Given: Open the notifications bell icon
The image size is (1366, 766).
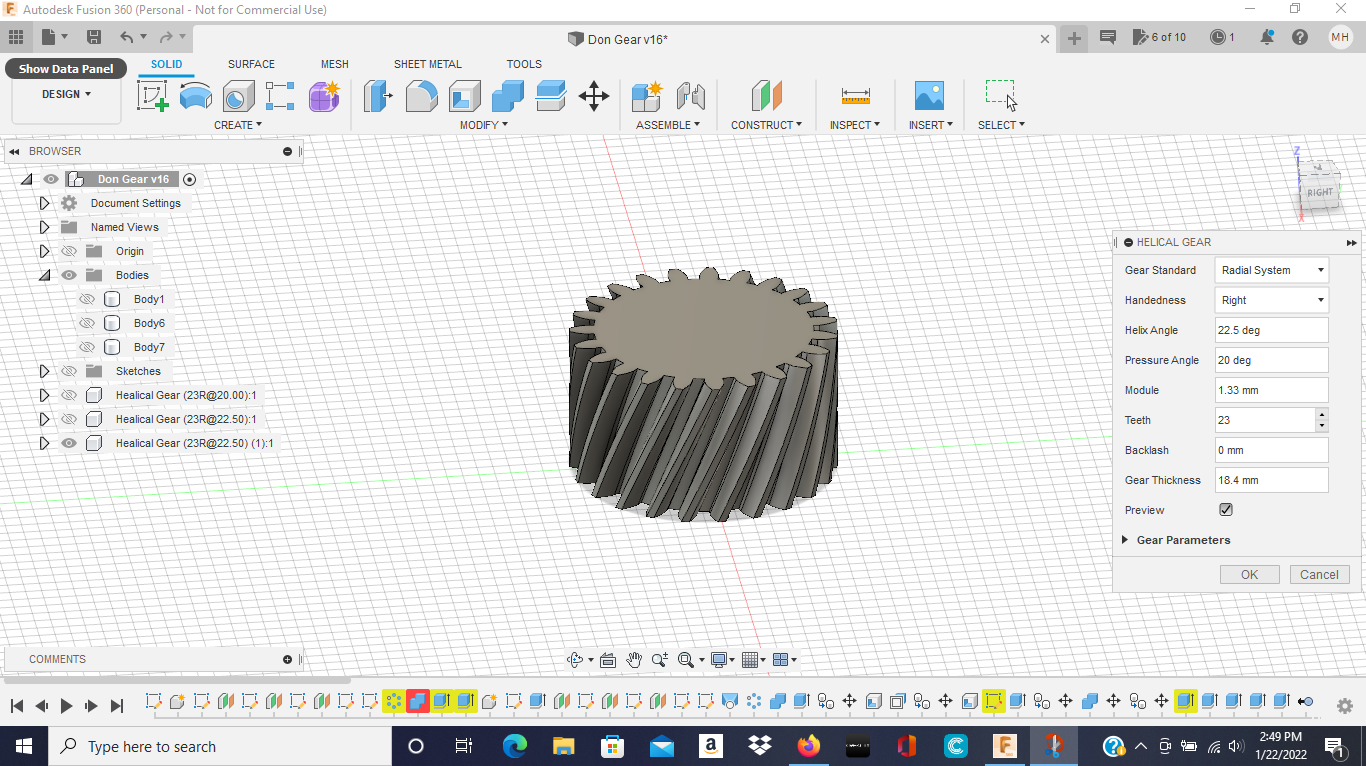Looking at the screenshot, I should 1268,37.
